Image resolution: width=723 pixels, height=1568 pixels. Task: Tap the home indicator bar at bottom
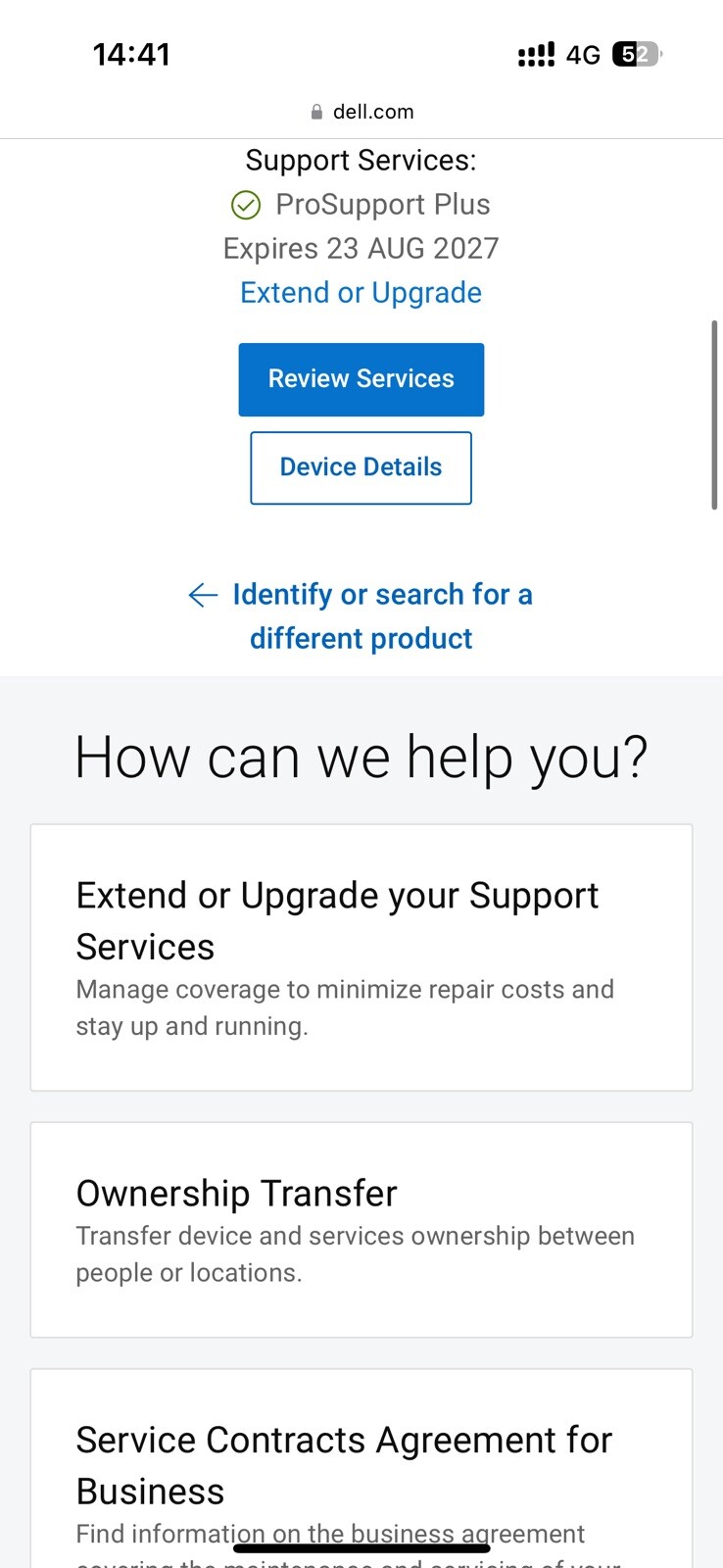(x=361, y=1548)
